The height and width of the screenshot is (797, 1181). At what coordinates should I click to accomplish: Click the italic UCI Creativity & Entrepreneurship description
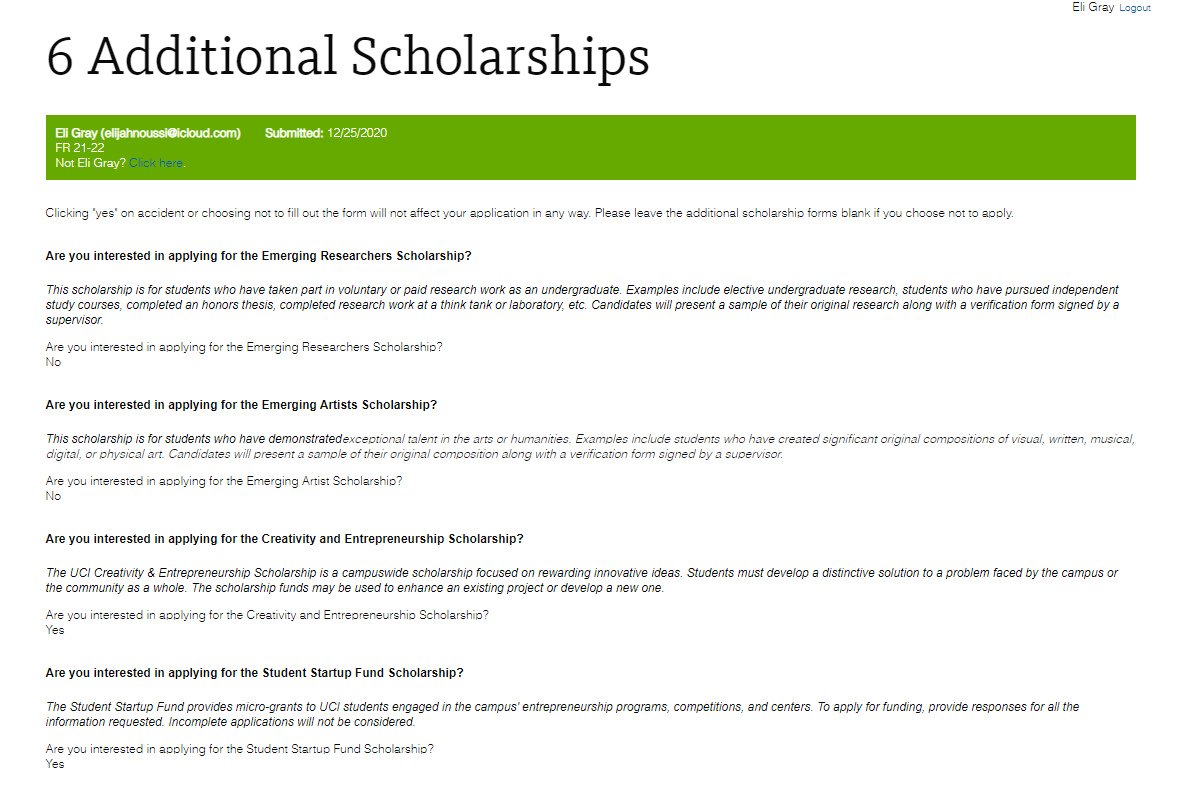click(x=580, y=580)
